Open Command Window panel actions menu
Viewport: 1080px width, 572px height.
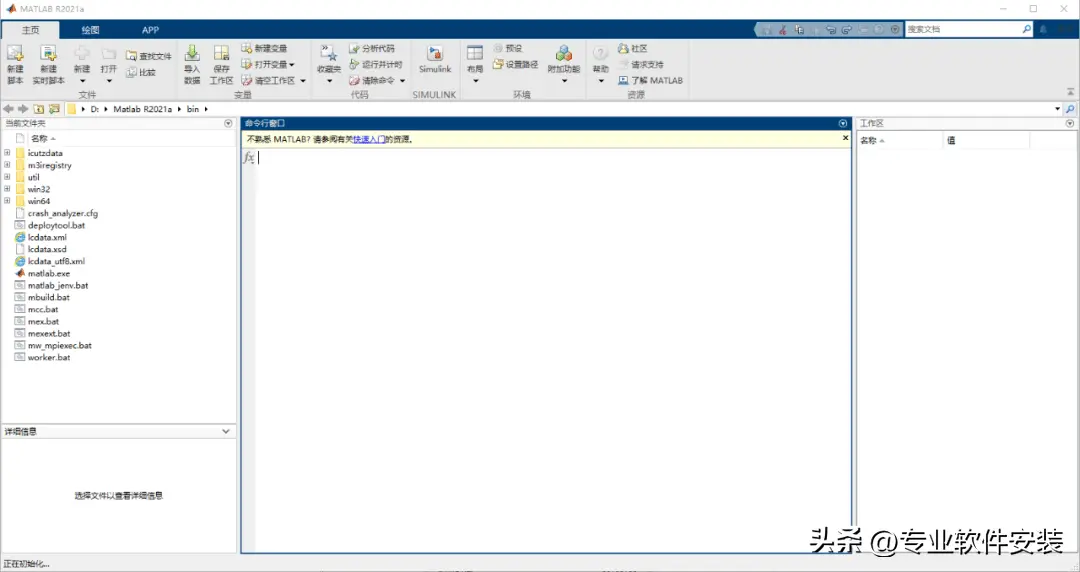coord(842,123)
